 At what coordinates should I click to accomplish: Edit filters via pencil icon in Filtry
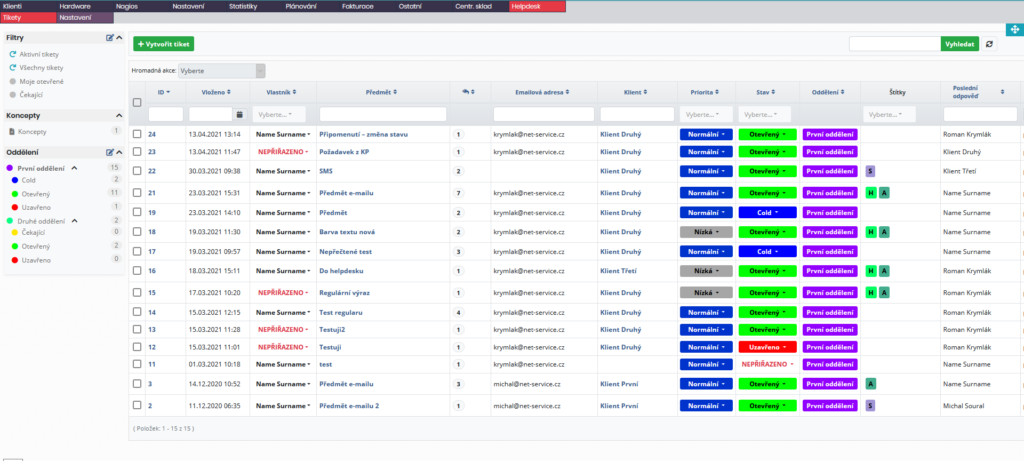[x=110, y=38]
